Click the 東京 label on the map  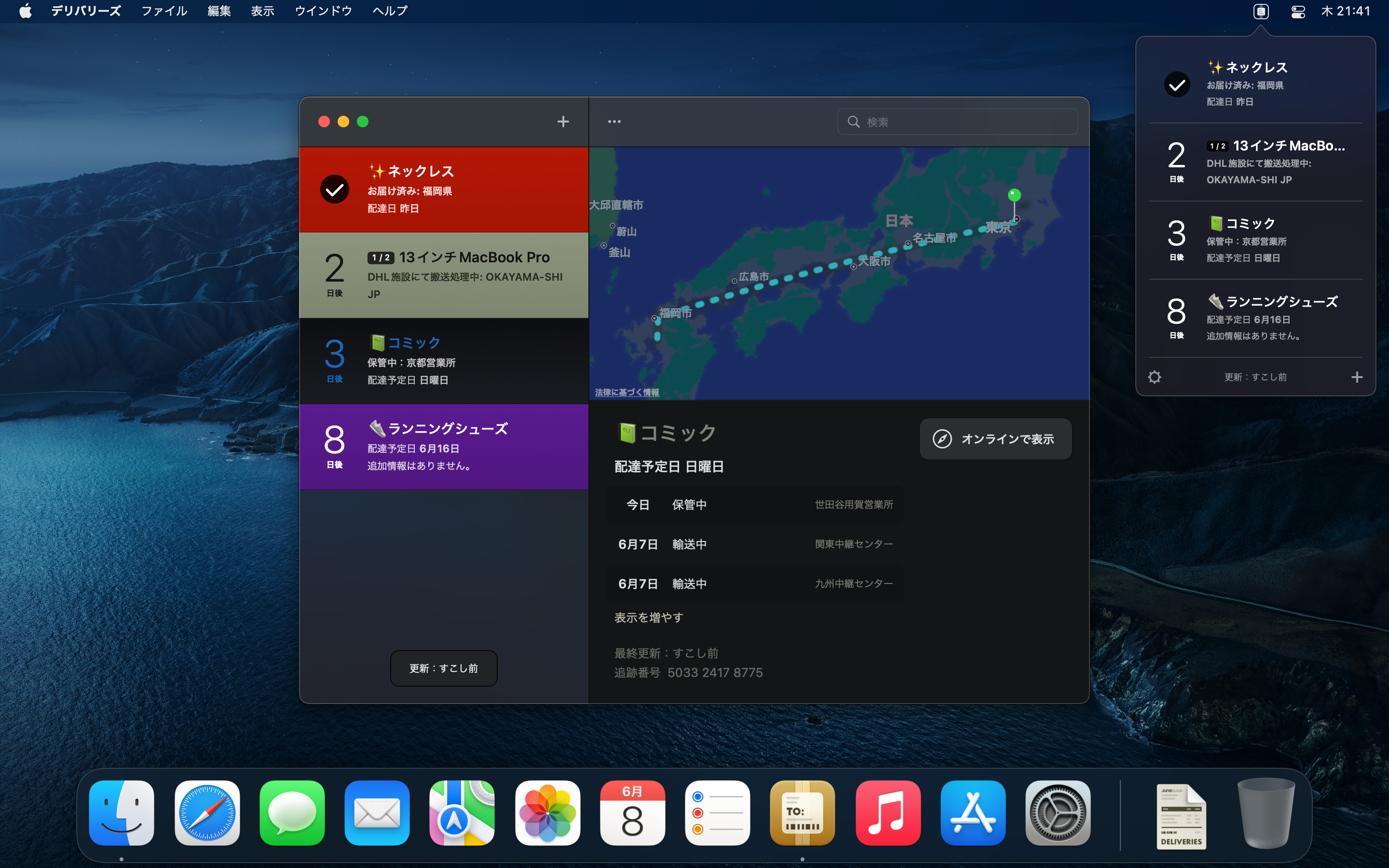pyautogui.click(x=998, y=227)
